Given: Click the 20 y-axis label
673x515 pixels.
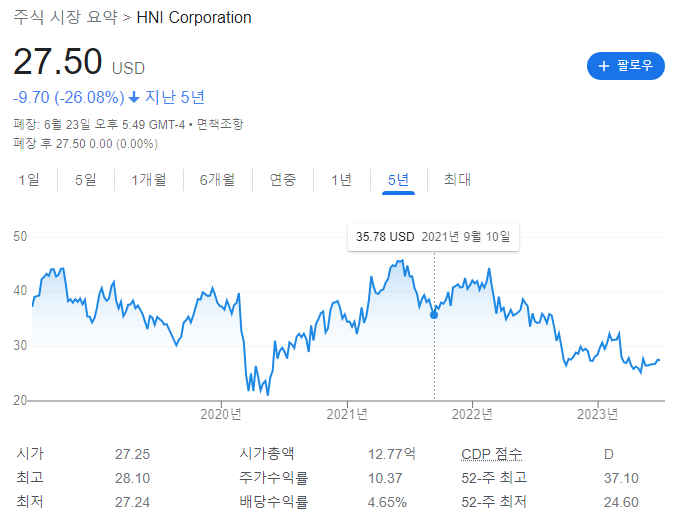Looking at the screenshot, I should [x=20, y=400].
